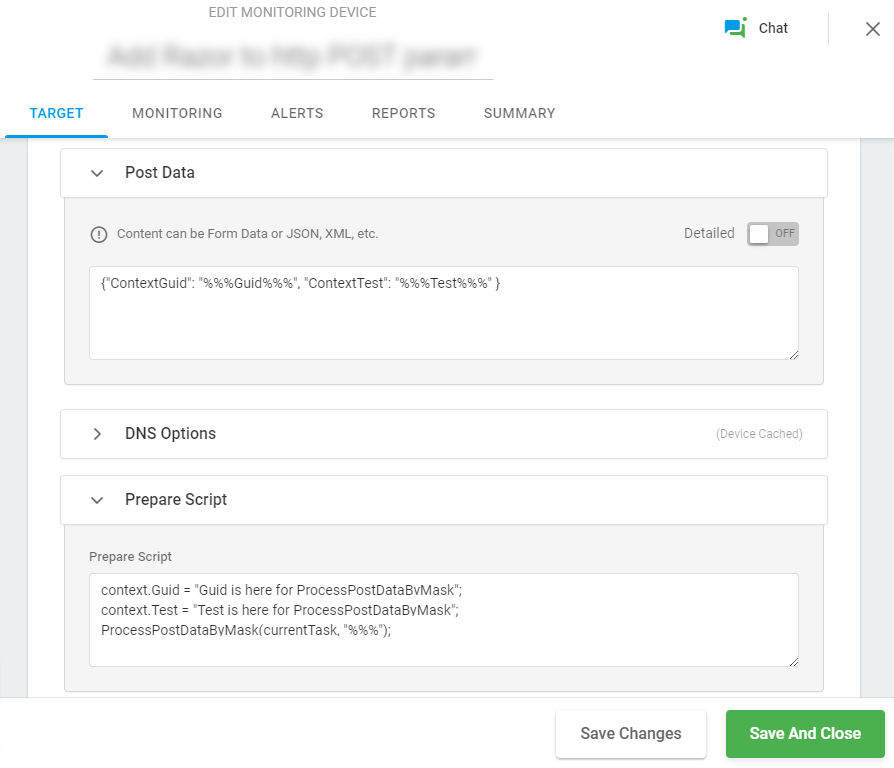Click the Device Cached label in DNS Options
The image size is (894, 768).
click(x=758, y=434)
